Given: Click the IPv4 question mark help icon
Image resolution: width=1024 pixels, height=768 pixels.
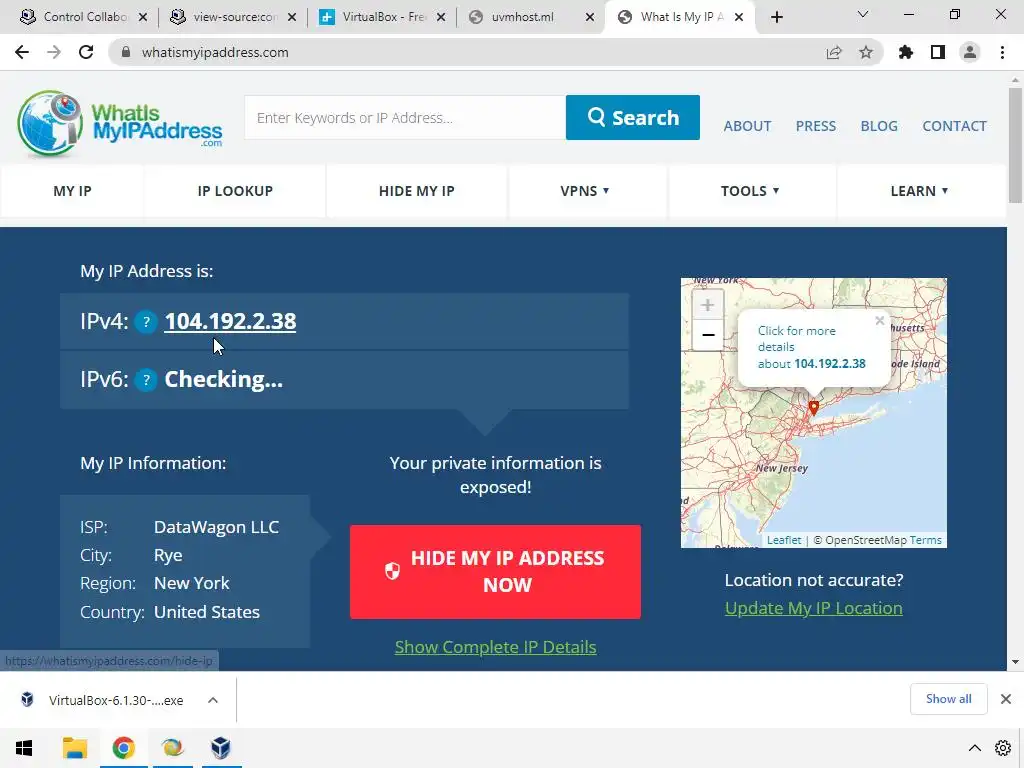Looking at the screenshot, I should pos(146,321).
